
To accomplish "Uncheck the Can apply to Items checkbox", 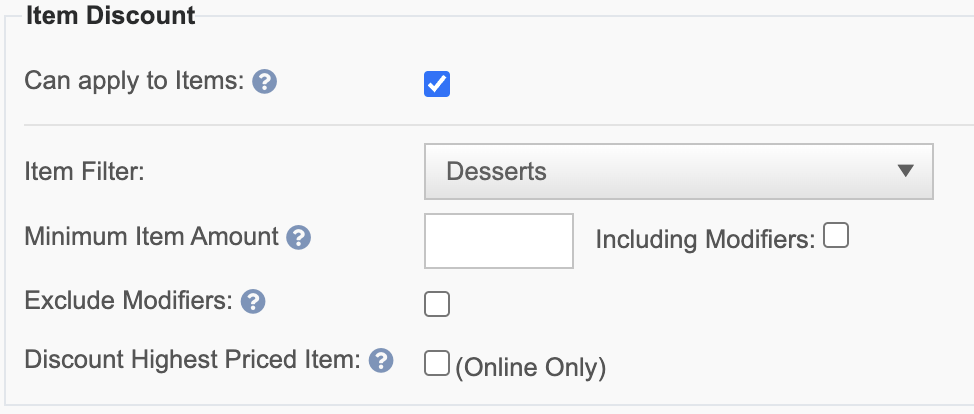I will (x=437, y=84).
